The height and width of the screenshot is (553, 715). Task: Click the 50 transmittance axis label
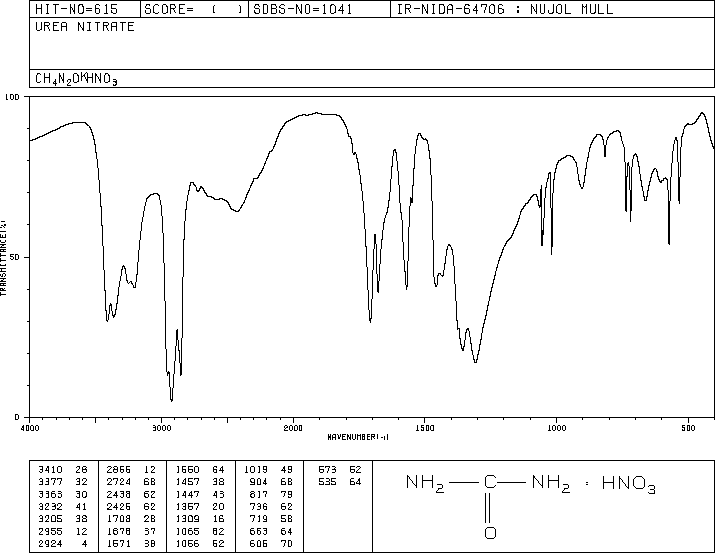click(15, 257)
